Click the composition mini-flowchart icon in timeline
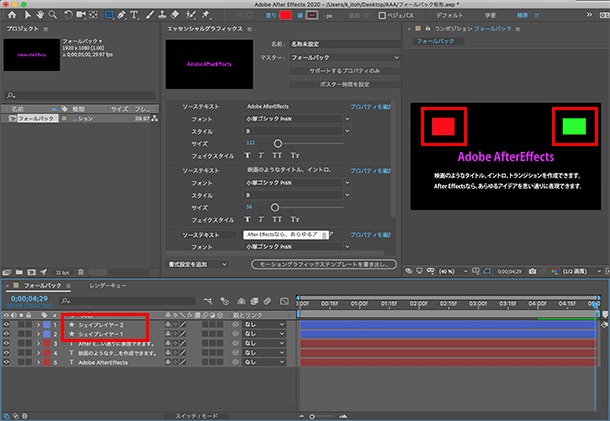The height and width of the screenshot is (421, 610). [x=208, y=301]
